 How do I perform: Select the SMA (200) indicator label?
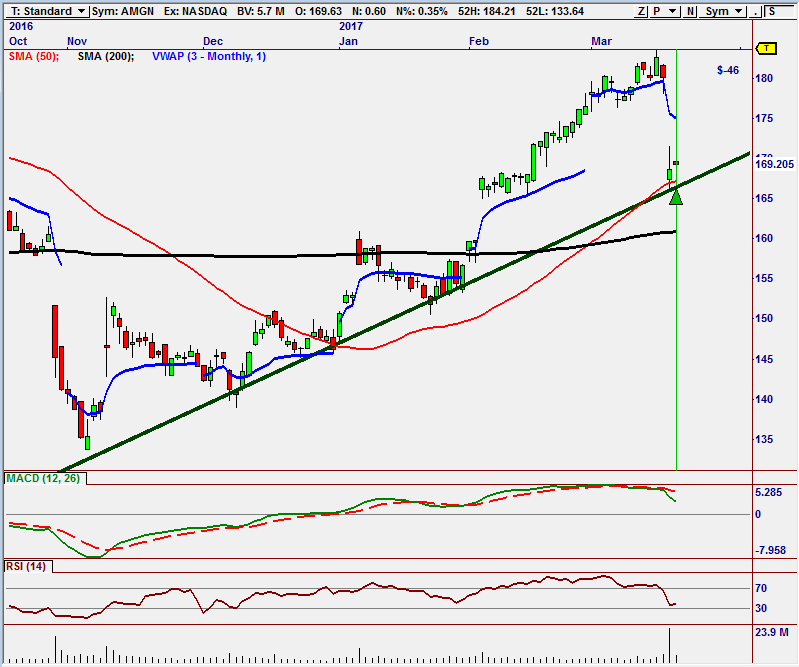point(106,57)
